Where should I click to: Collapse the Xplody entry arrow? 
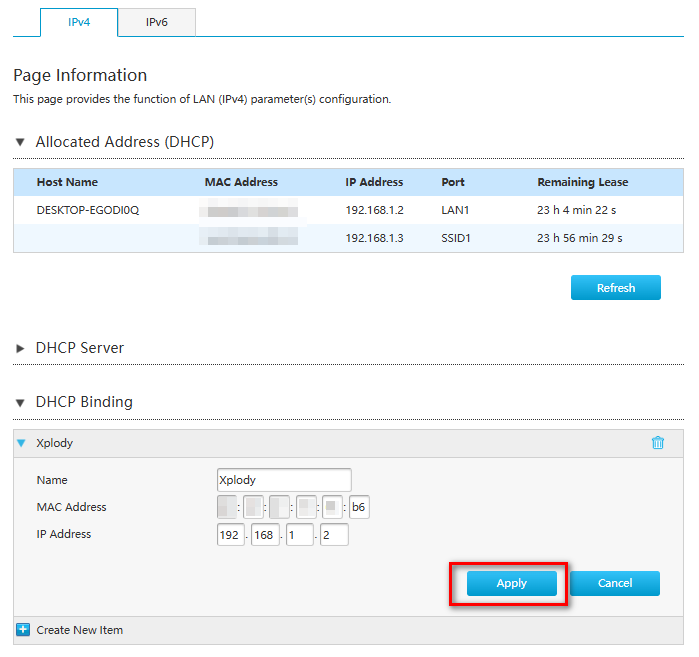coord(22,443)
